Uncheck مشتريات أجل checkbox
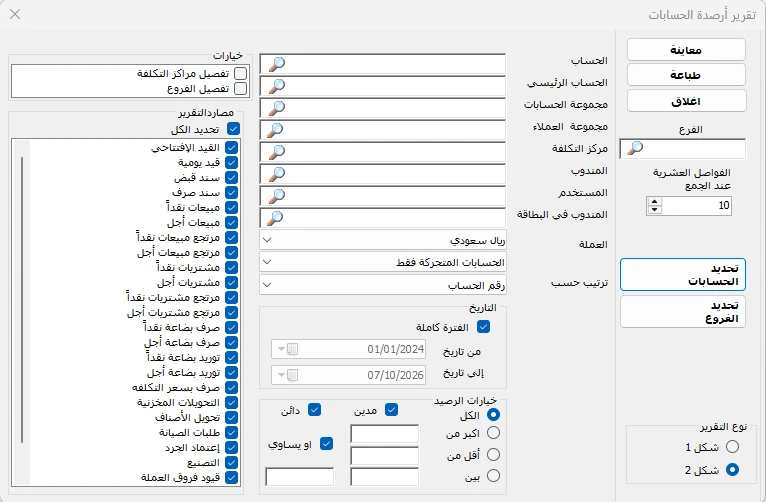 point(232,282)
